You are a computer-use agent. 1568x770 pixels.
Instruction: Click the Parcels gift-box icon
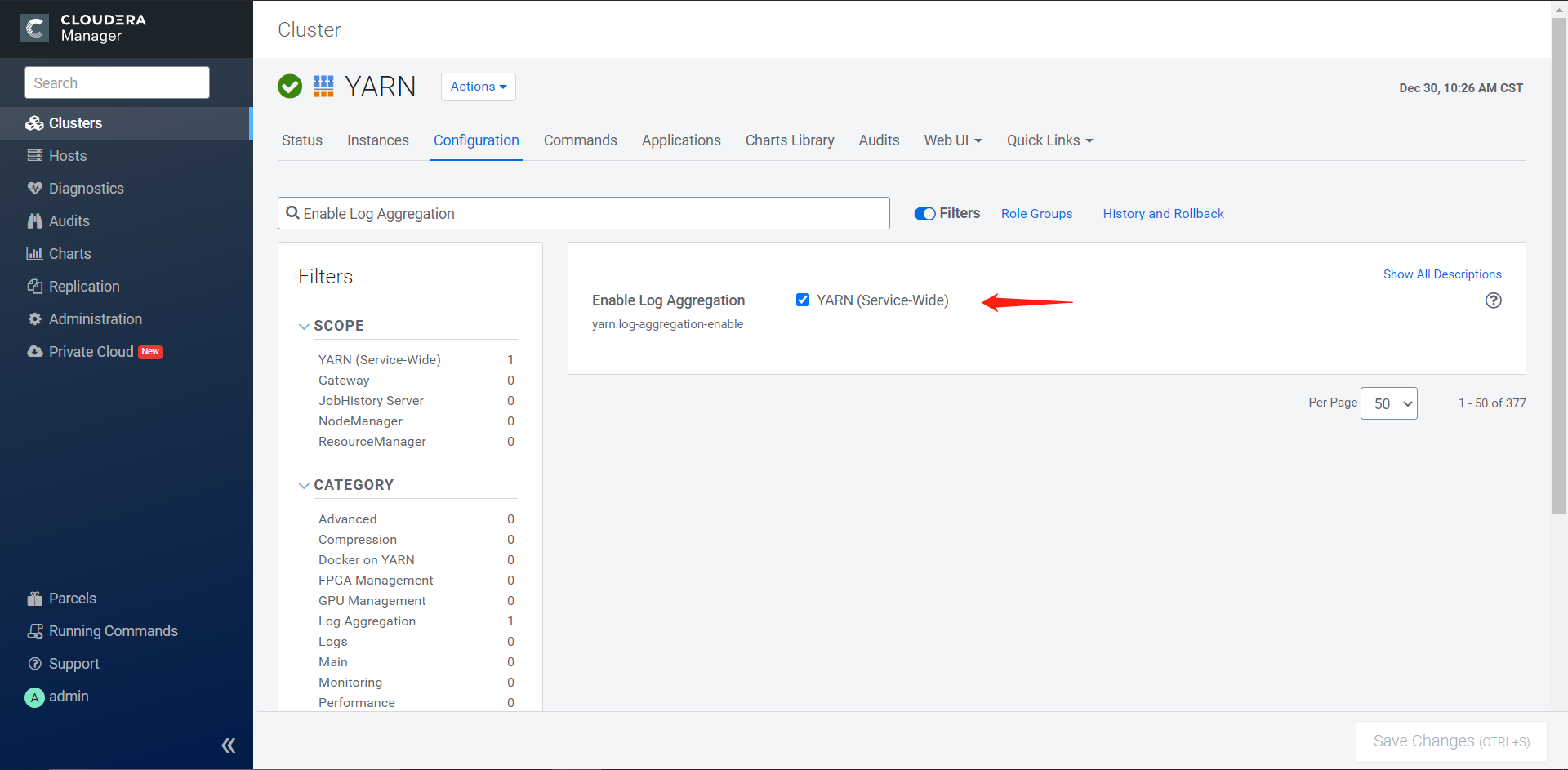[34, 599]
